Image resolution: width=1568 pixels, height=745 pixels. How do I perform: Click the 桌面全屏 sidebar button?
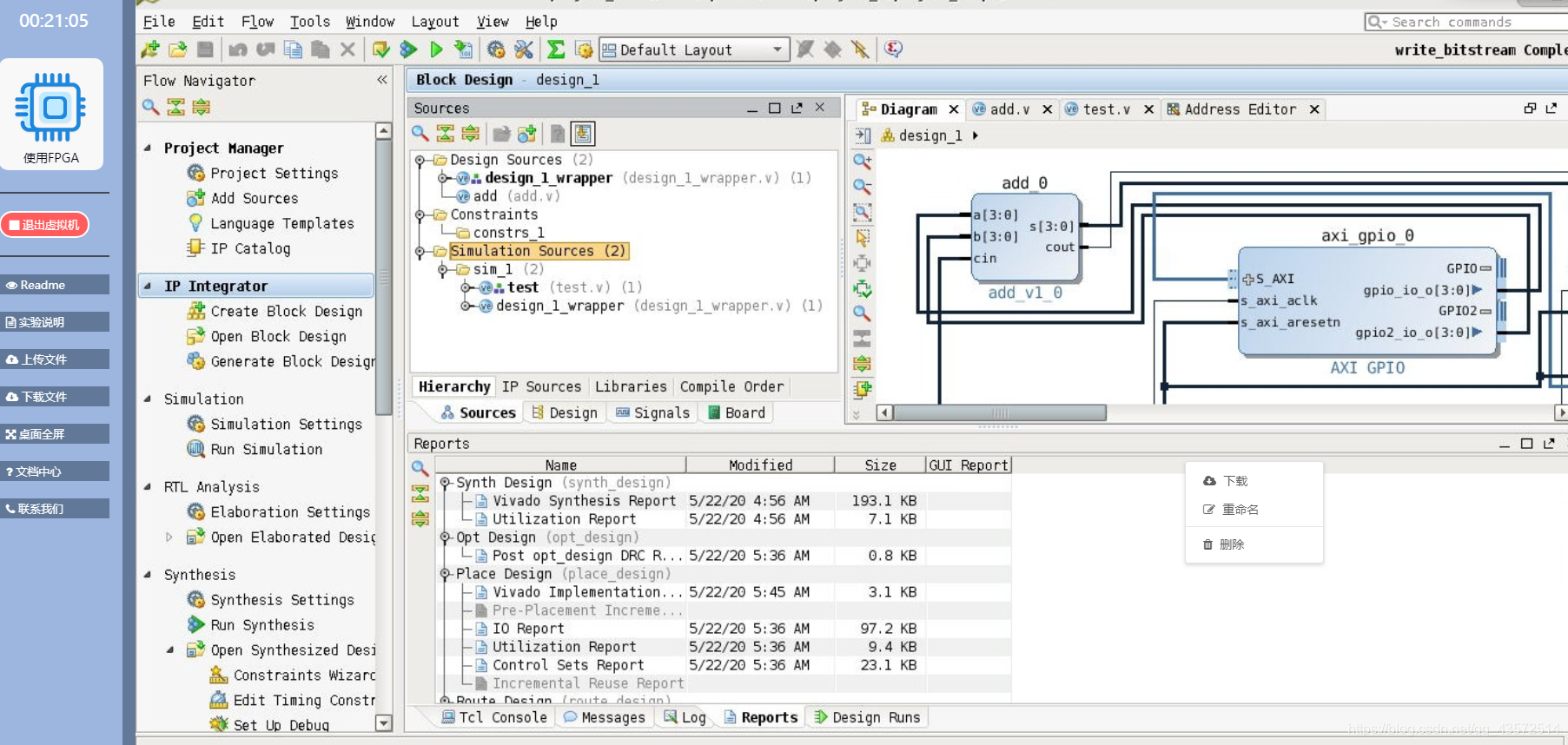click(55, 434)
